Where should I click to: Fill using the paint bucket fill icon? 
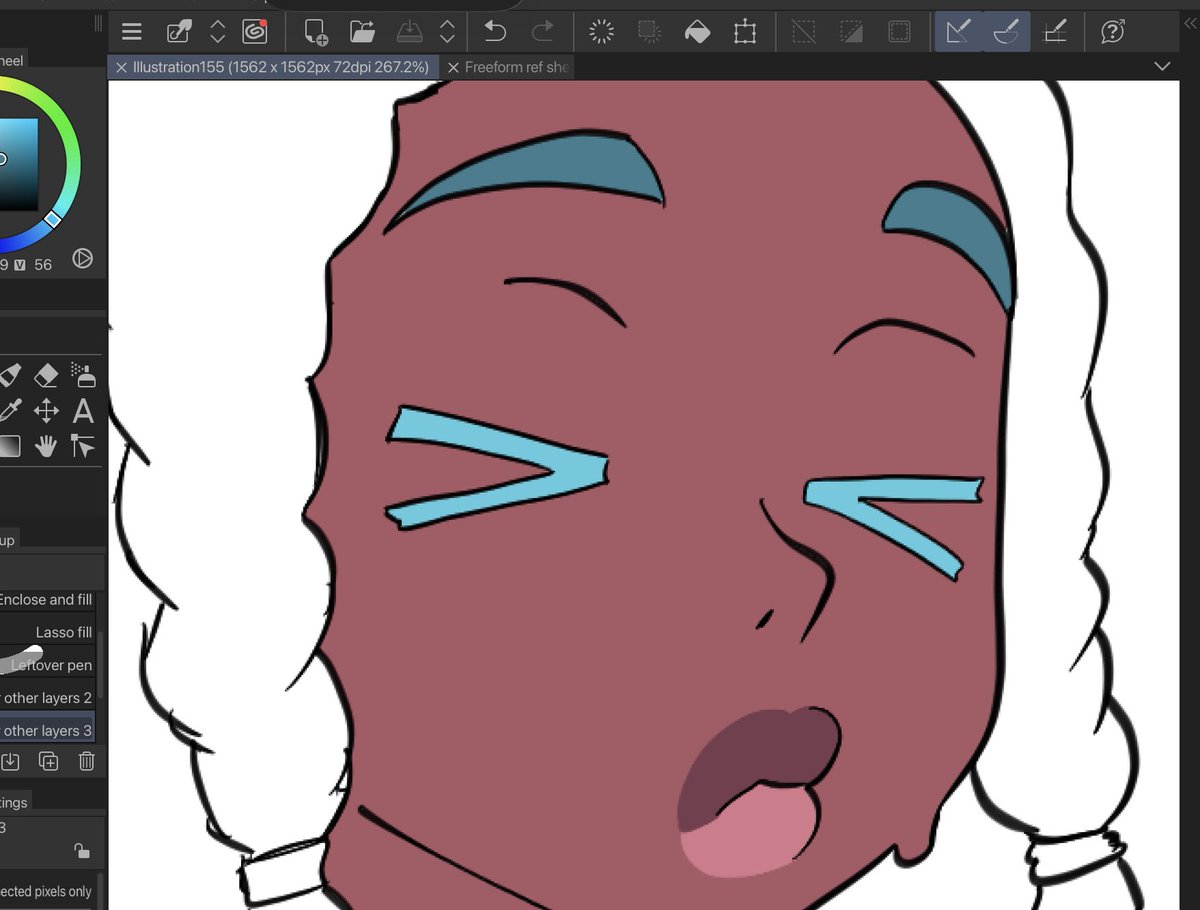click(x=697, y=32)
